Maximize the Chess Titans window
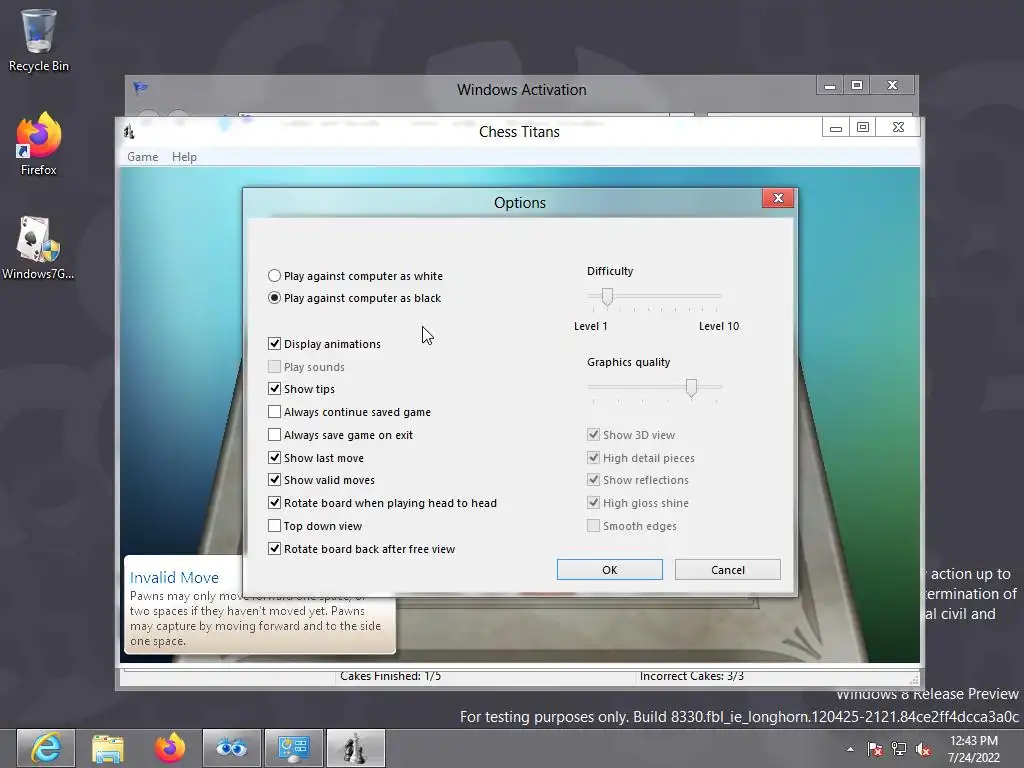This screenshot has height=768, width=1024. [x=863, y=127]
